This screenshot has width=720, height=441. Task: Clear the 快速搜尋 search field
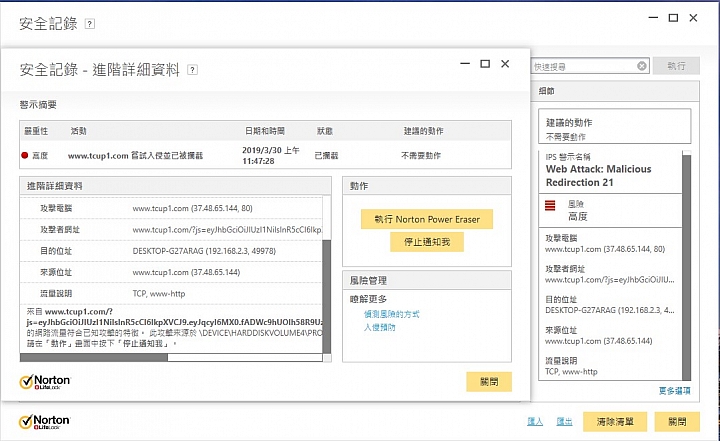point(642,66)
